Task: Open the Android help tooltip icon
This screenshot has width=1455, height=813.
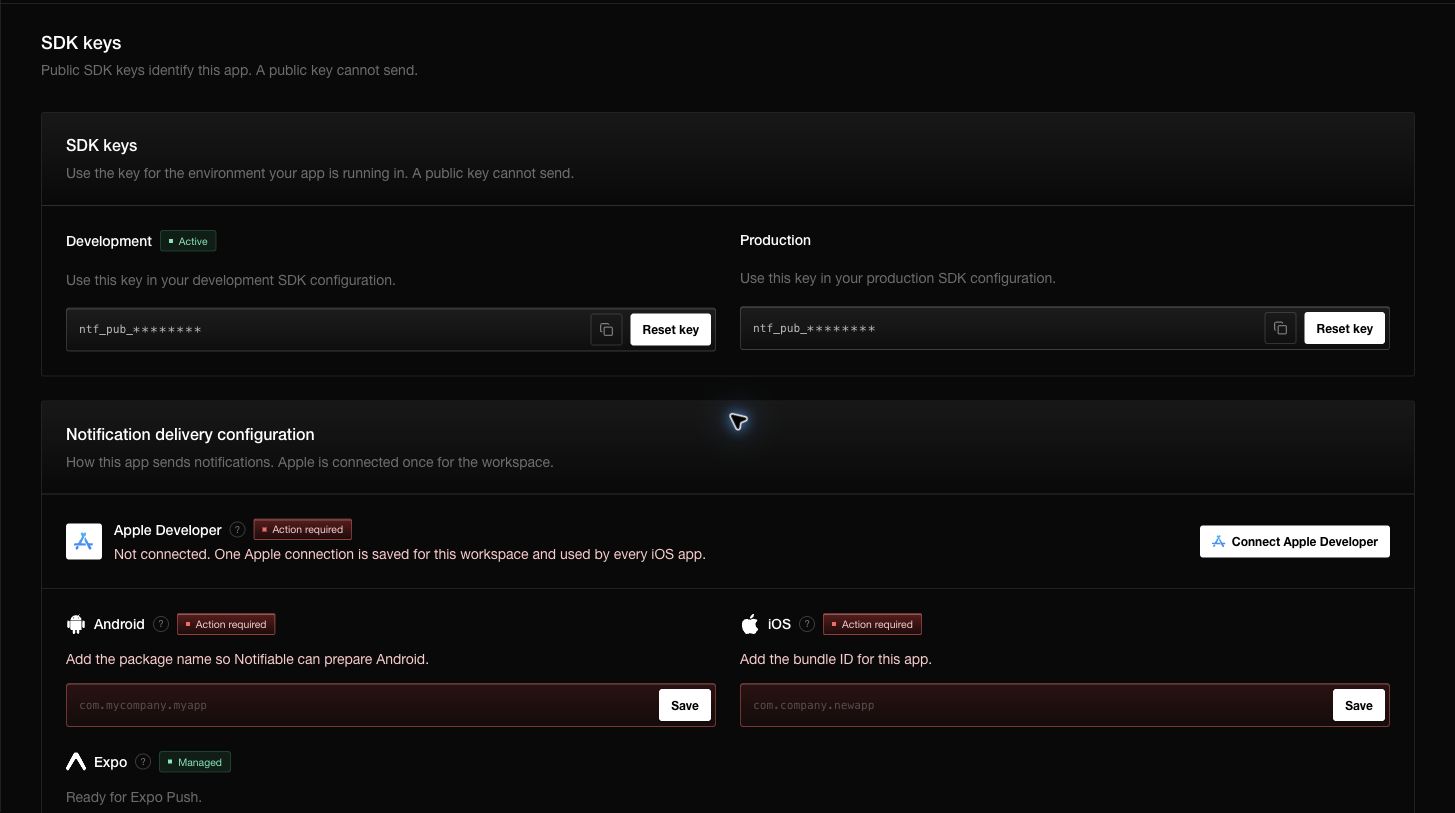Action: pyautogui.click(x=161, y=624)
